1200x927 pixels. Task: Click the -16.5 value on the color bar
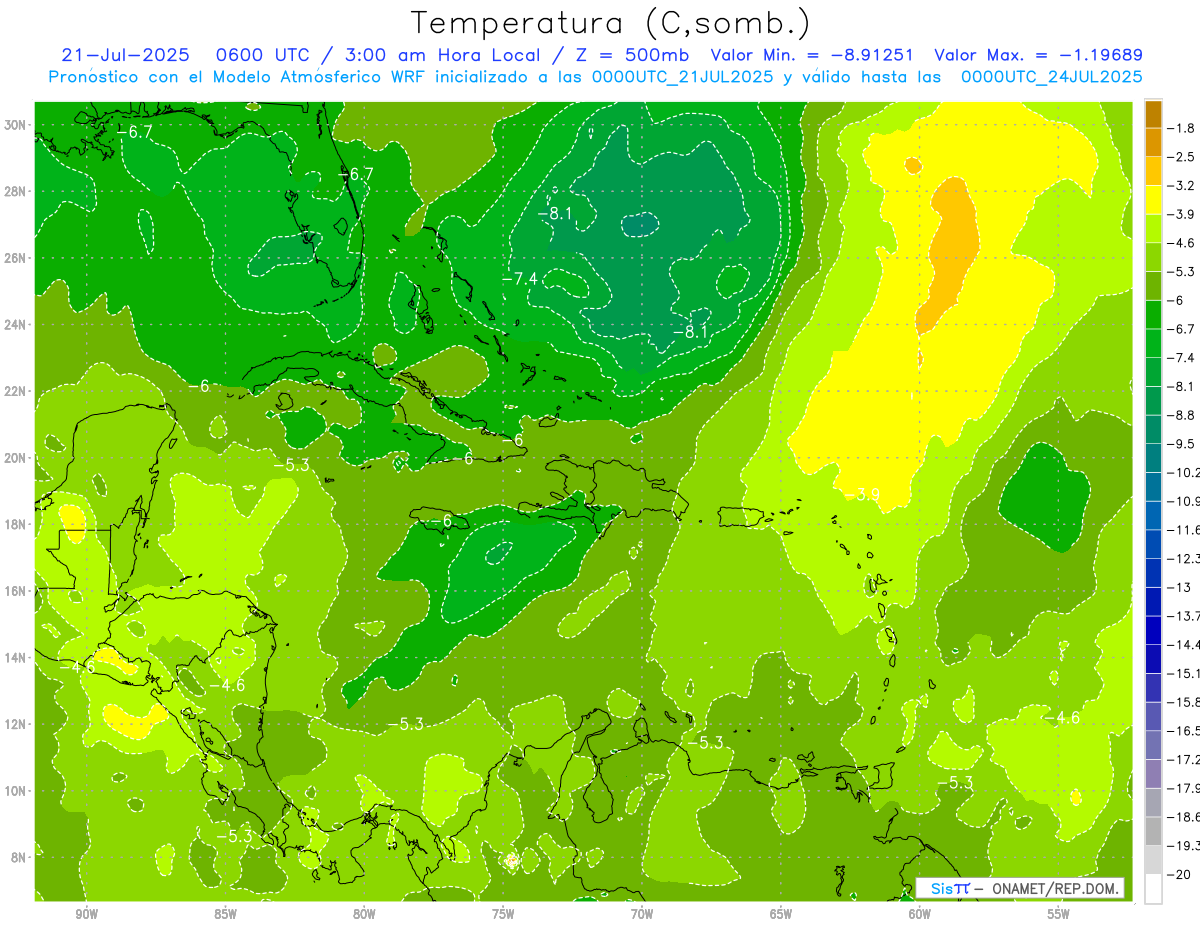(1184, 730)
